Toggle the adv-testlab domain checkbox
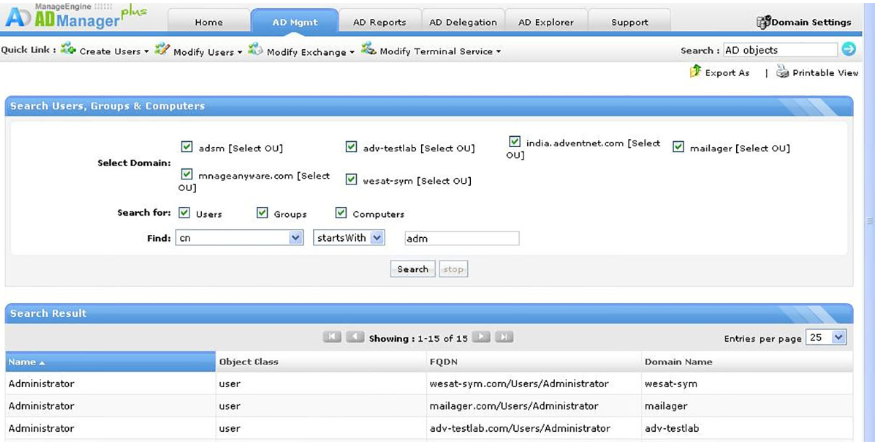Viewport: 876px width, 447px height. 351,146
